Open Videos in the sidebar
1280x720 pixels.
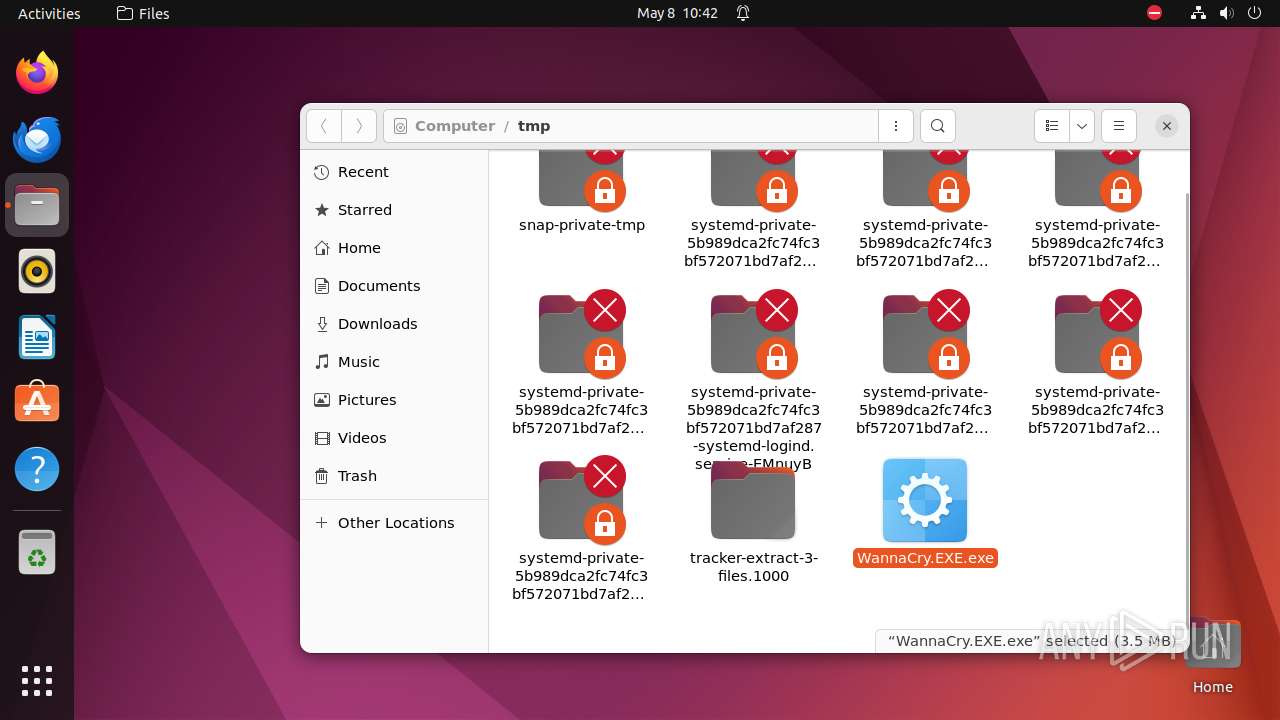pos(394,438)
